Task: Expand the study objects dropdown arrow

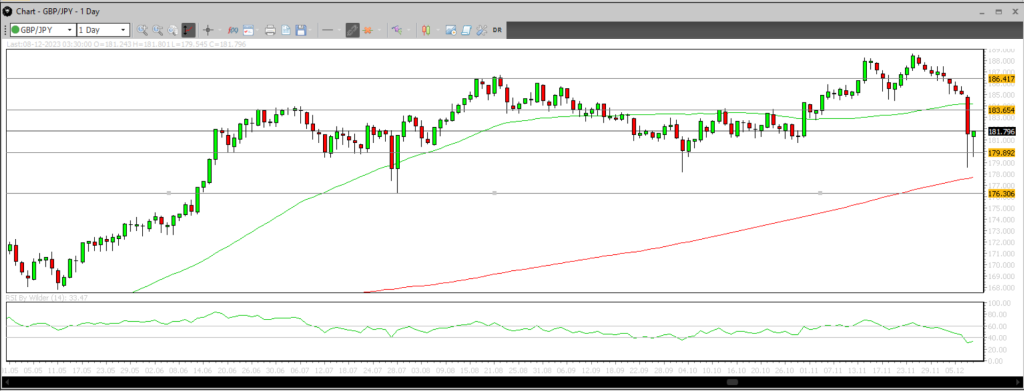Action: pos(409,30)
